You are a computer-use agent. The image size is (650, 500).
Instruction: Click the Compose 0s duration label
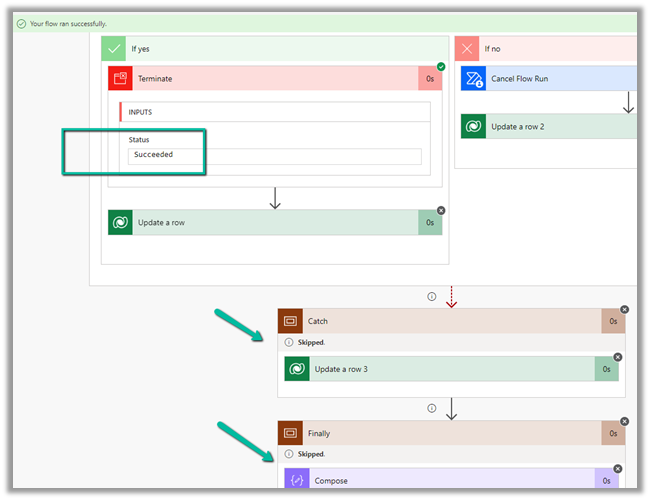tap(606, 479)
